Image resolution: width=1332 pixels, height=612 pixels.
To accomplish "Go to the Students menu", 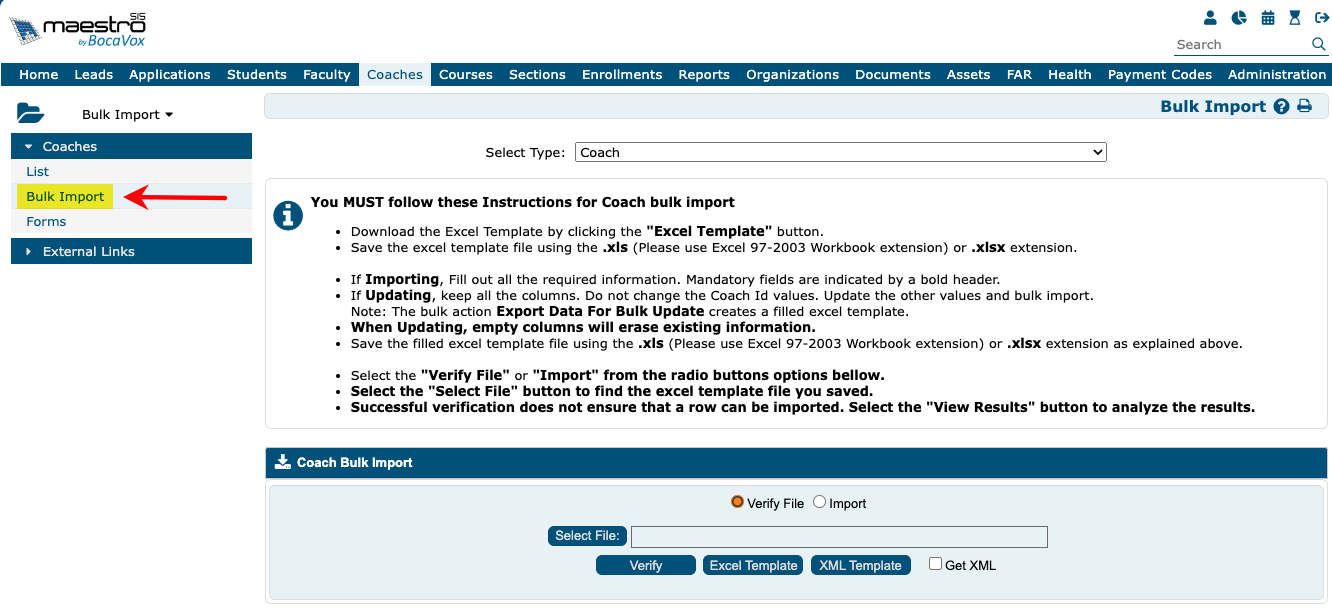I will (x=256, y=74).
